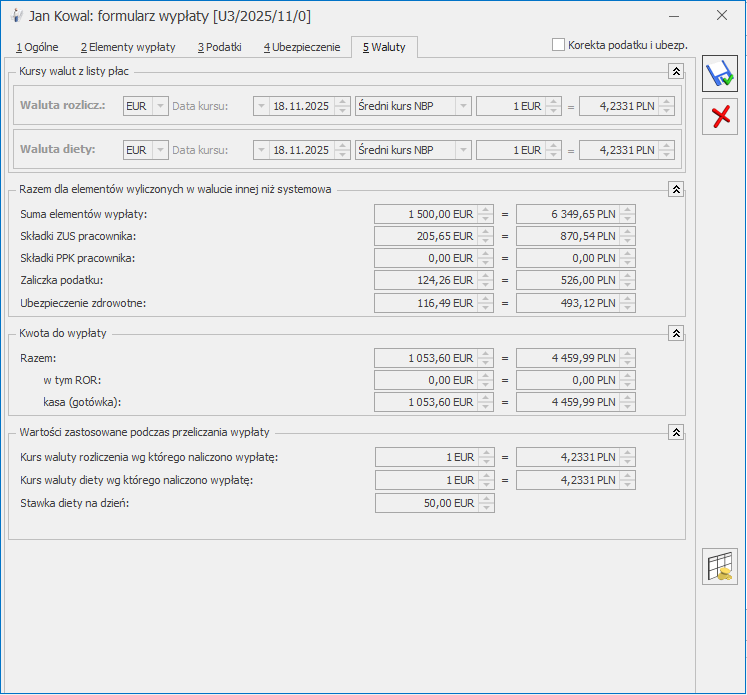Enable Korekta podatku i ubezp. checkbox
Image resolution: width=747 pixels, height=695 pixels.
(x=558, y=45)
